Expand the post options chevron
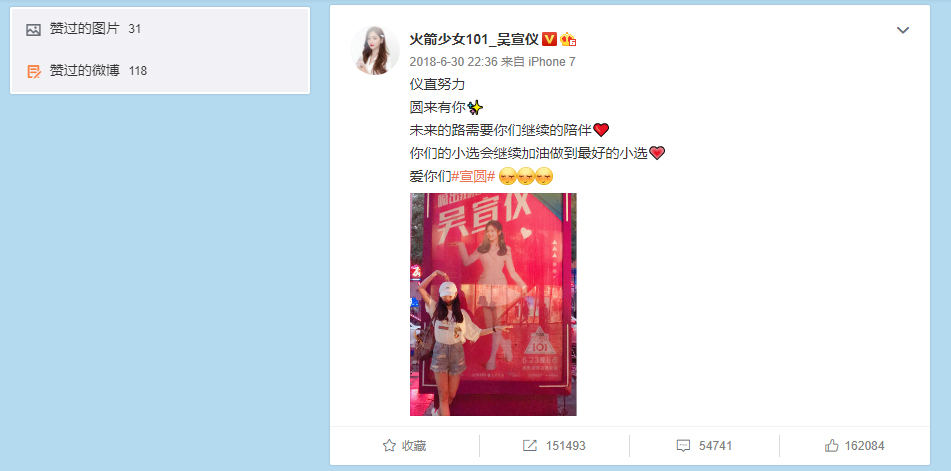The image size is (951, 471). tap(903, 30)
